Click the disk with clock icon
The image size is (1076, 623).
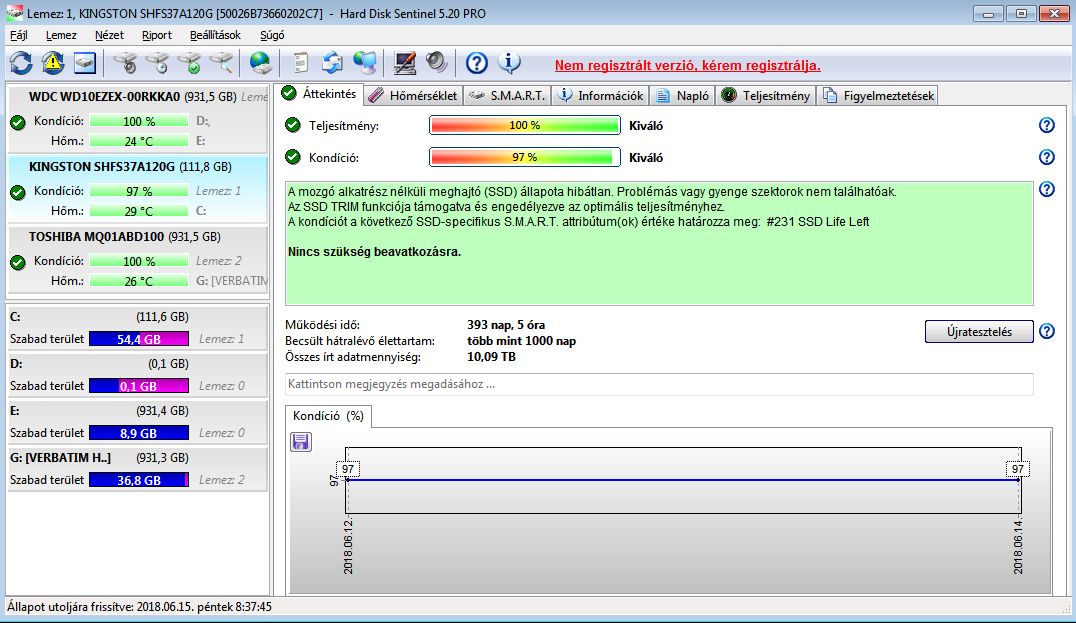pos(157,63)
